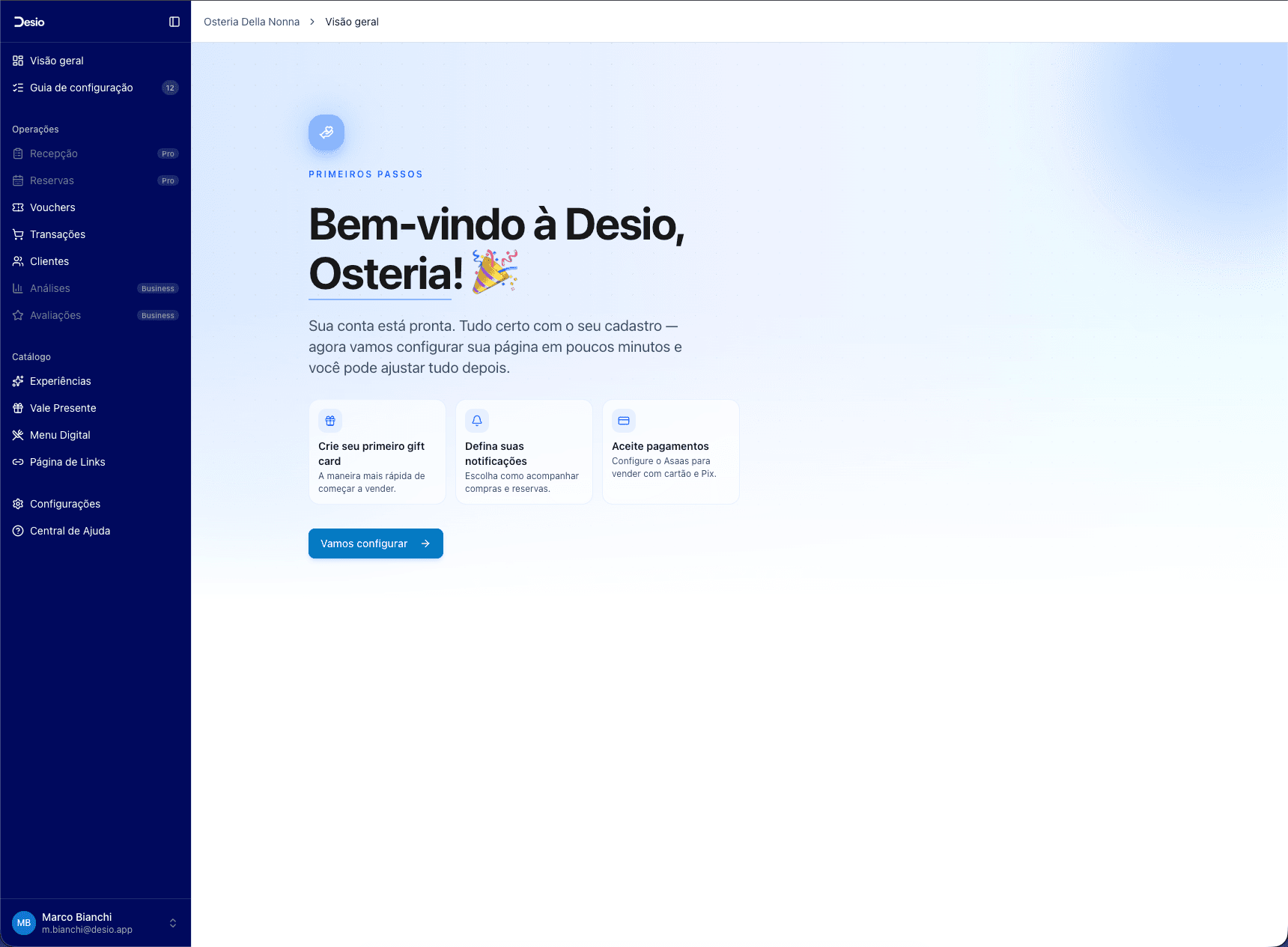Viewport: 1288px width, 947px height.
Task: Click the Clientes people icon
Action: coord(18,261)
